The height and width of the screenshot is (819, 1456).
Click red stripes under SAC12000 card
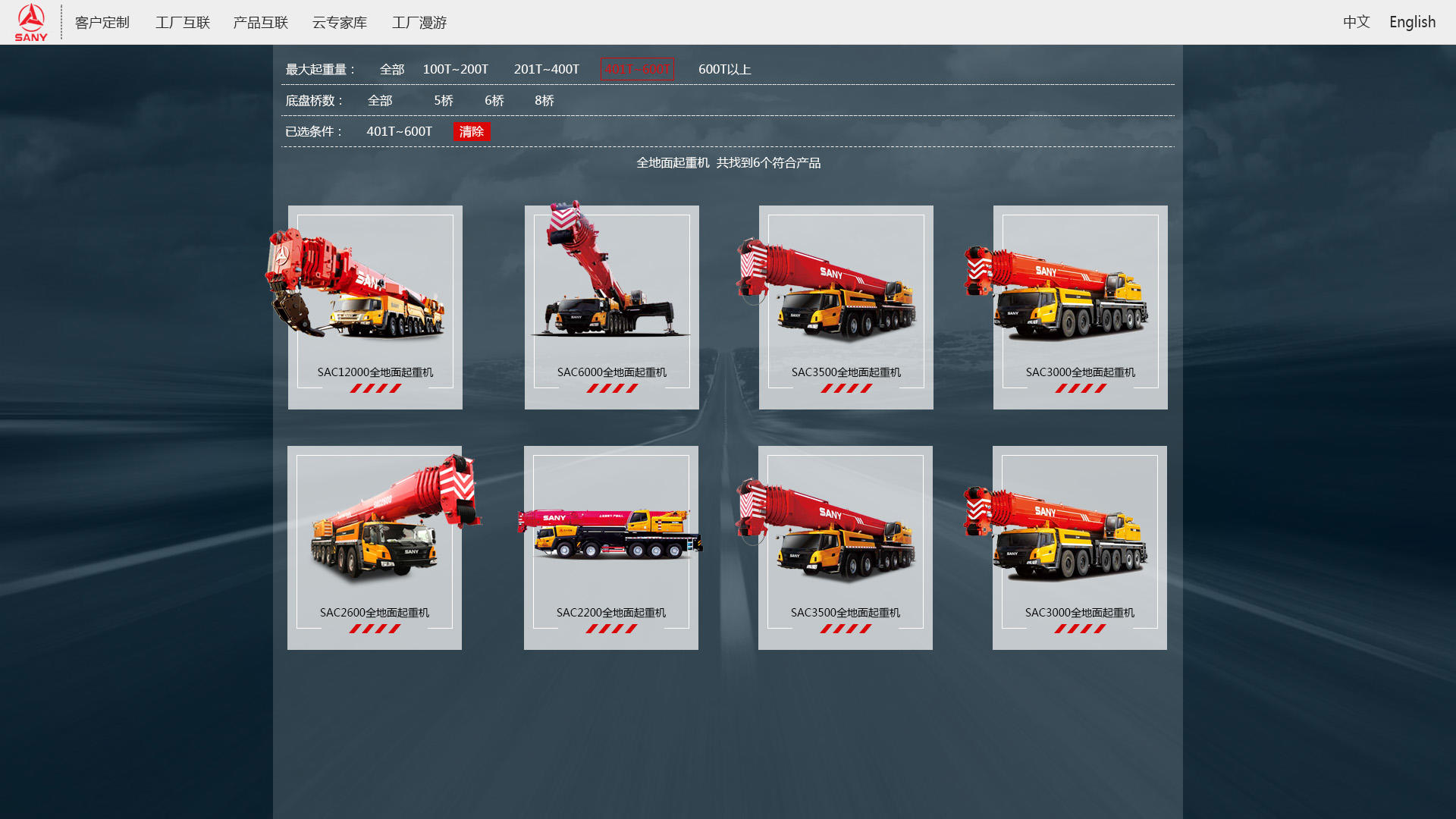point(375,388)
